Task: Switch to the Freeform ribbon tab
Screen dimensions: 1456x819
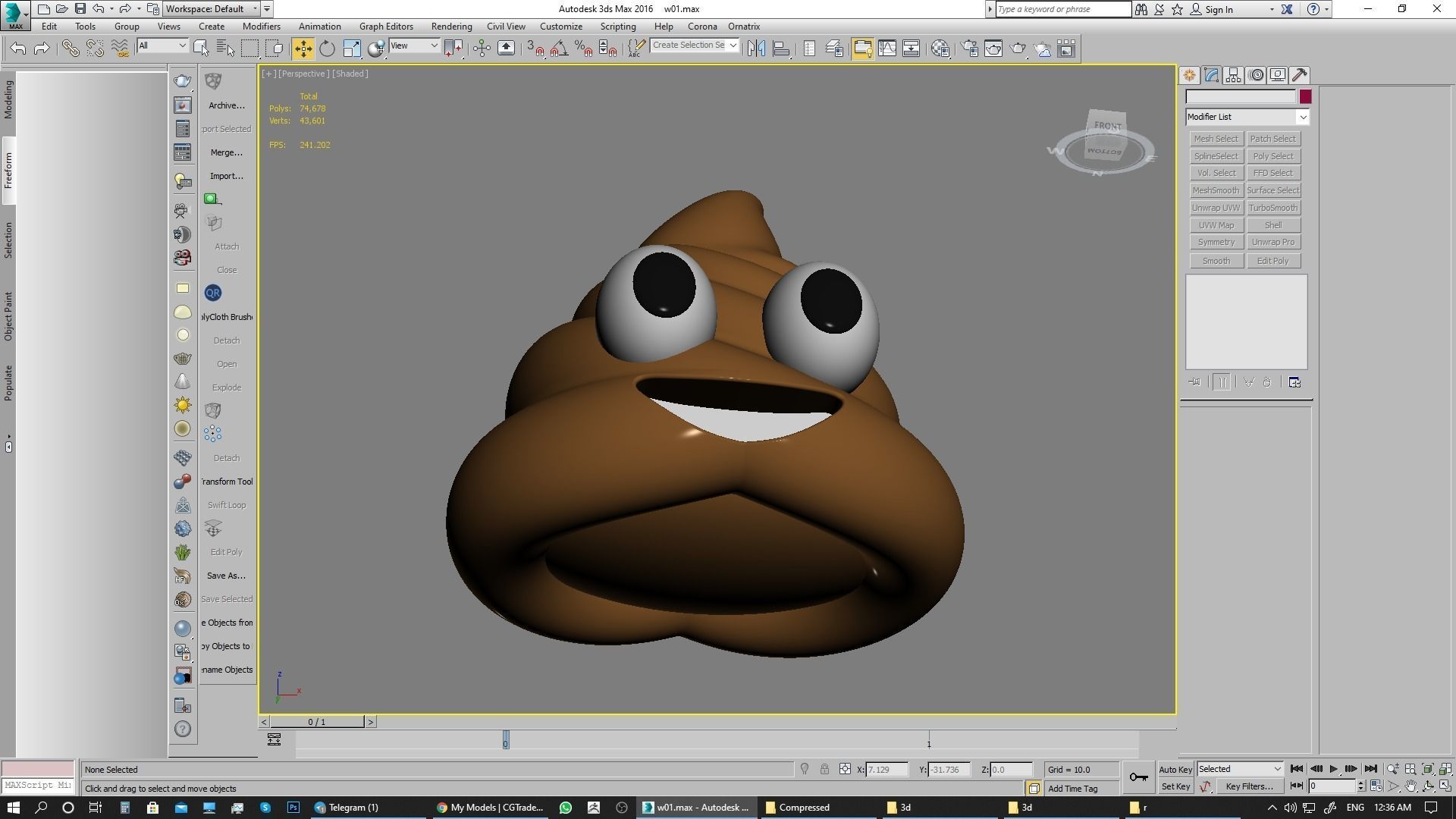Action: point(8,171)
